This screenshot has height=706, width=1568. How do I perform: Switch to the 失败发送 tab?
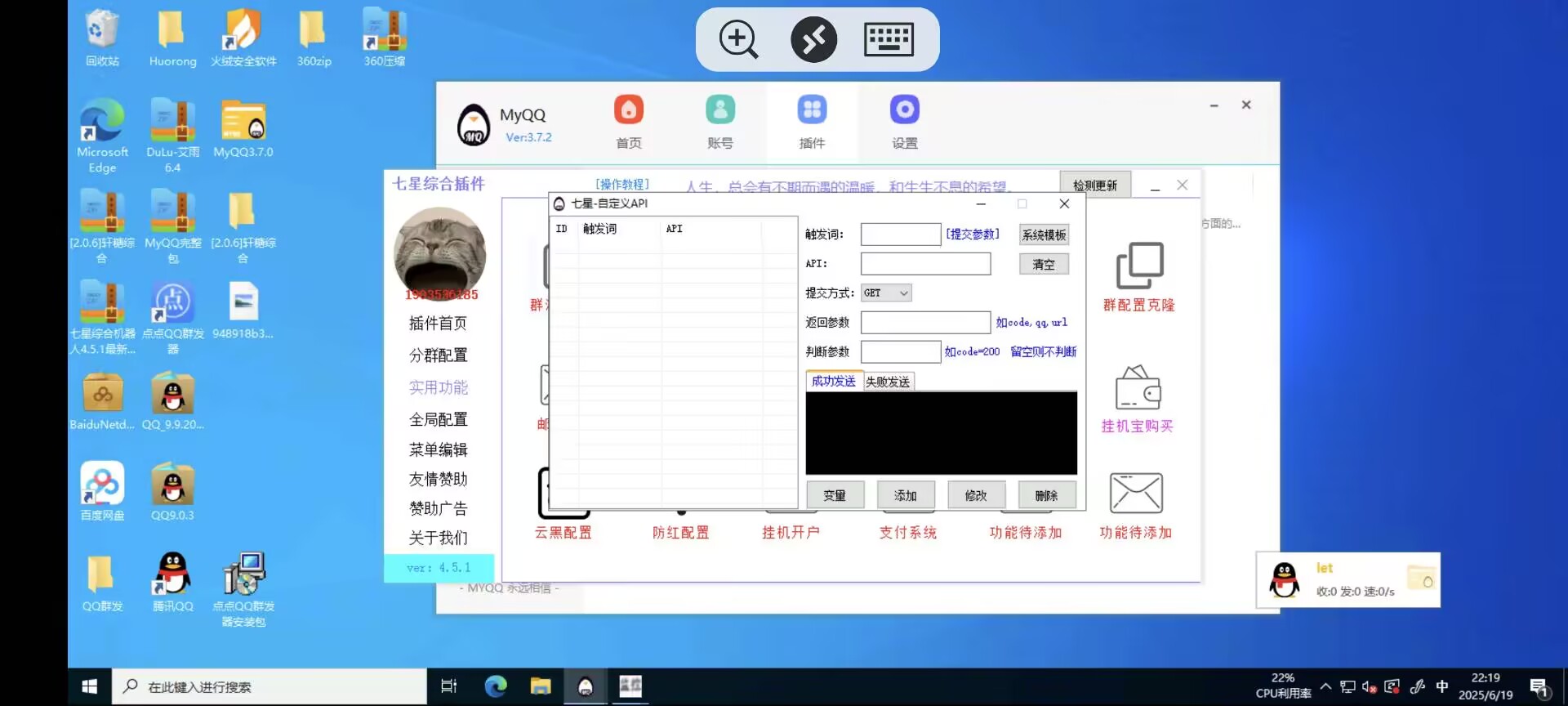[x=888, y=382]
